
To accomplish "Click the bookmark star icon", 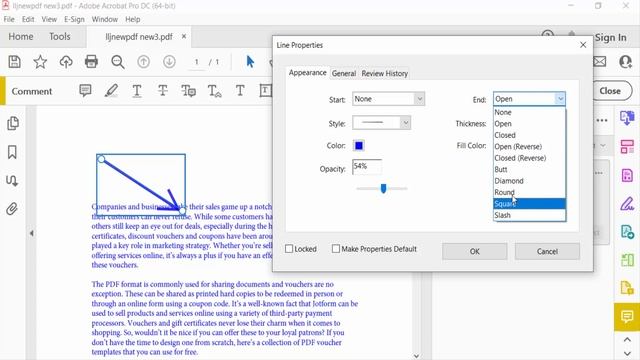I will pos(40,62).
